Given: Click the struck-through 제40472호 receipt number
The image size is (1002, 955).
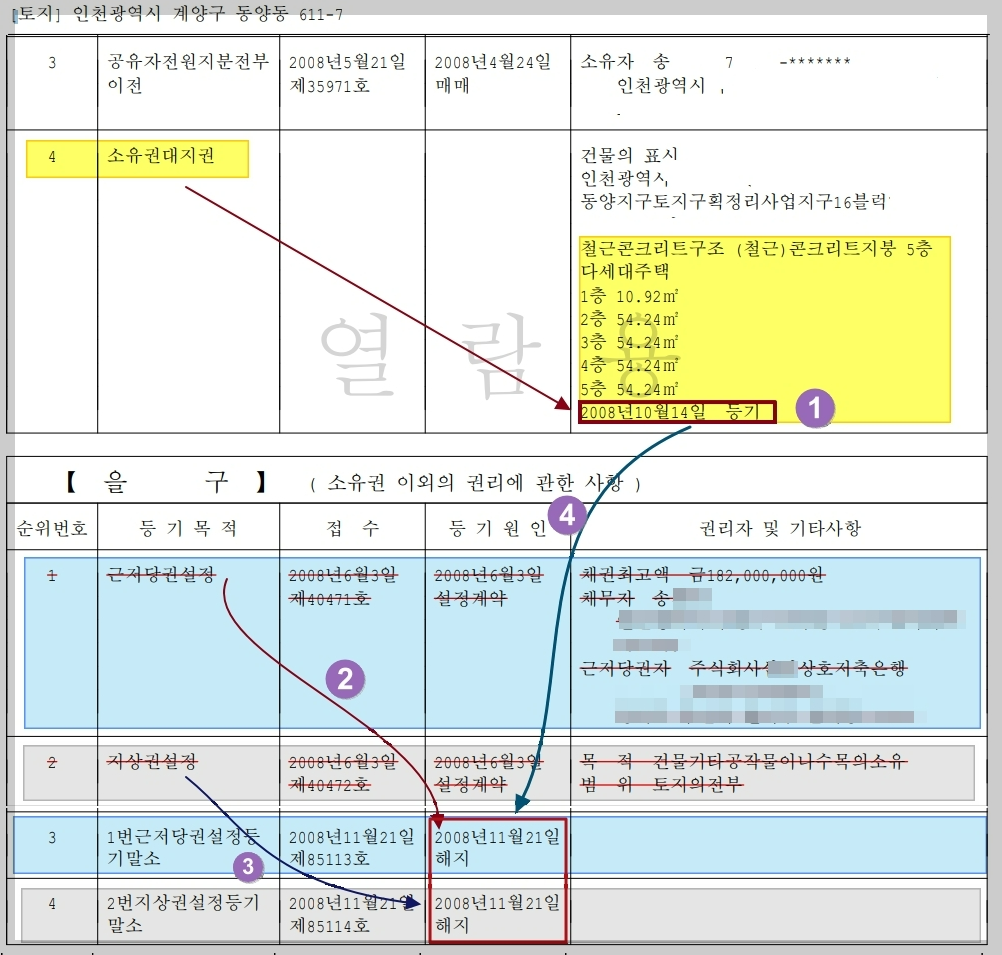Looking at the screenshot, I should point(330,784).
